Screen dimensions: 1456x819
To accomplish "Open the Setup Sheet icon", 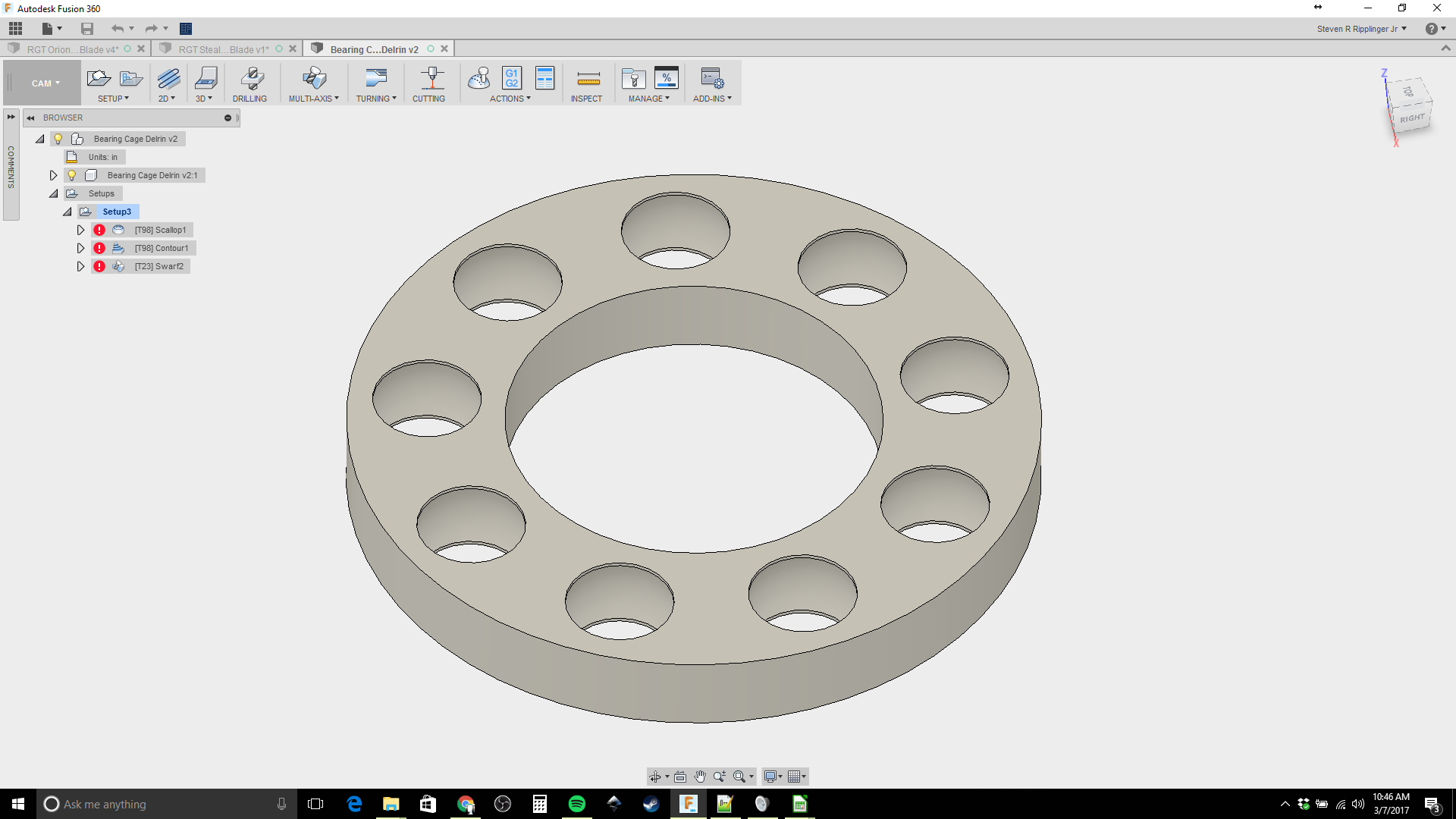I will [544, 78].
